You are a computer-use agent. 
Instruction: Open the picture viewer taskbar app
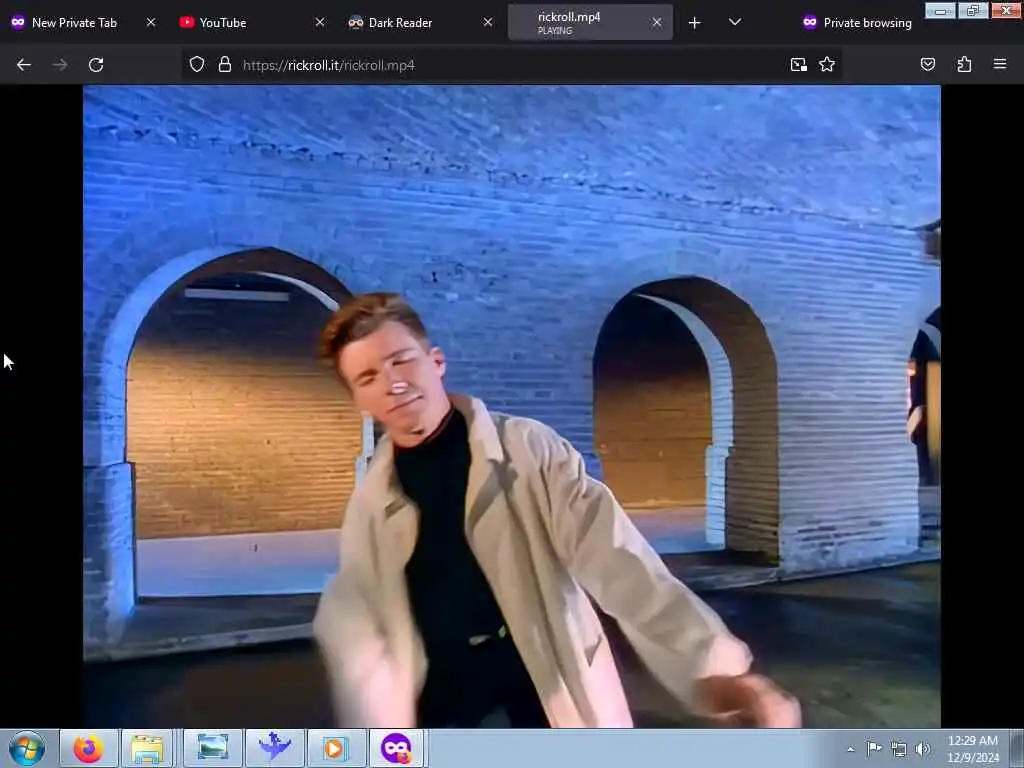212,748
